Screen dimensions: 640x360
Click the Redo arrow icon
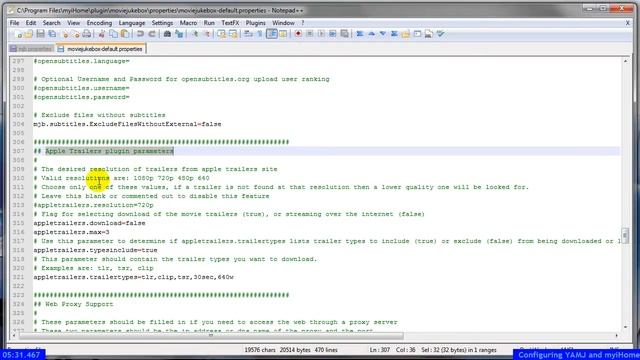click(152, 34)
